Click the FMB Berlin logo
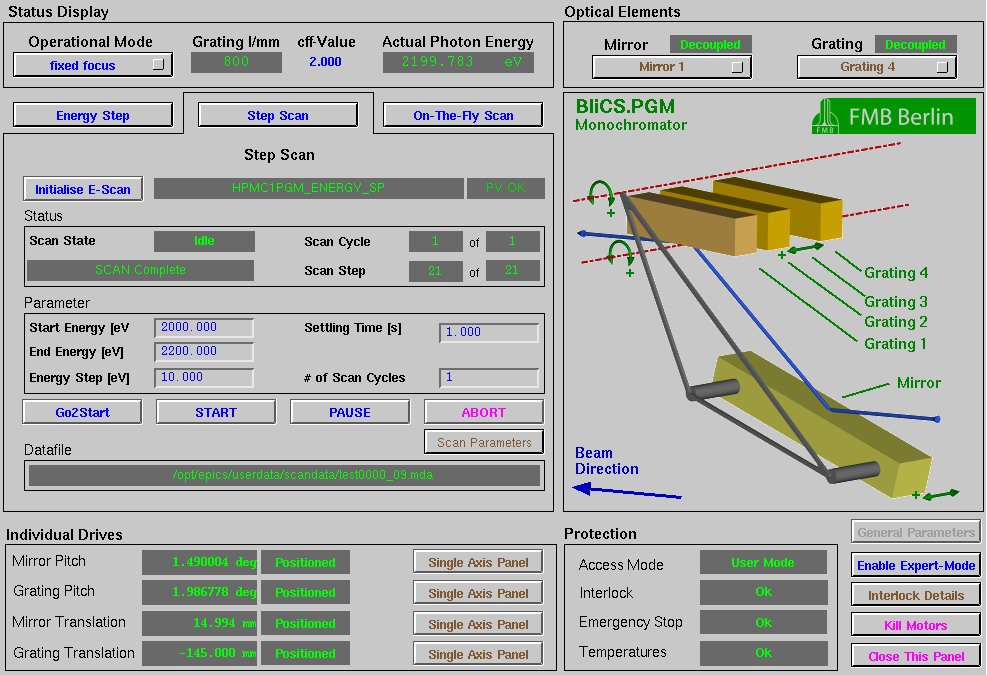This screenshot has height=675, width=987. (x=894, y=116)
